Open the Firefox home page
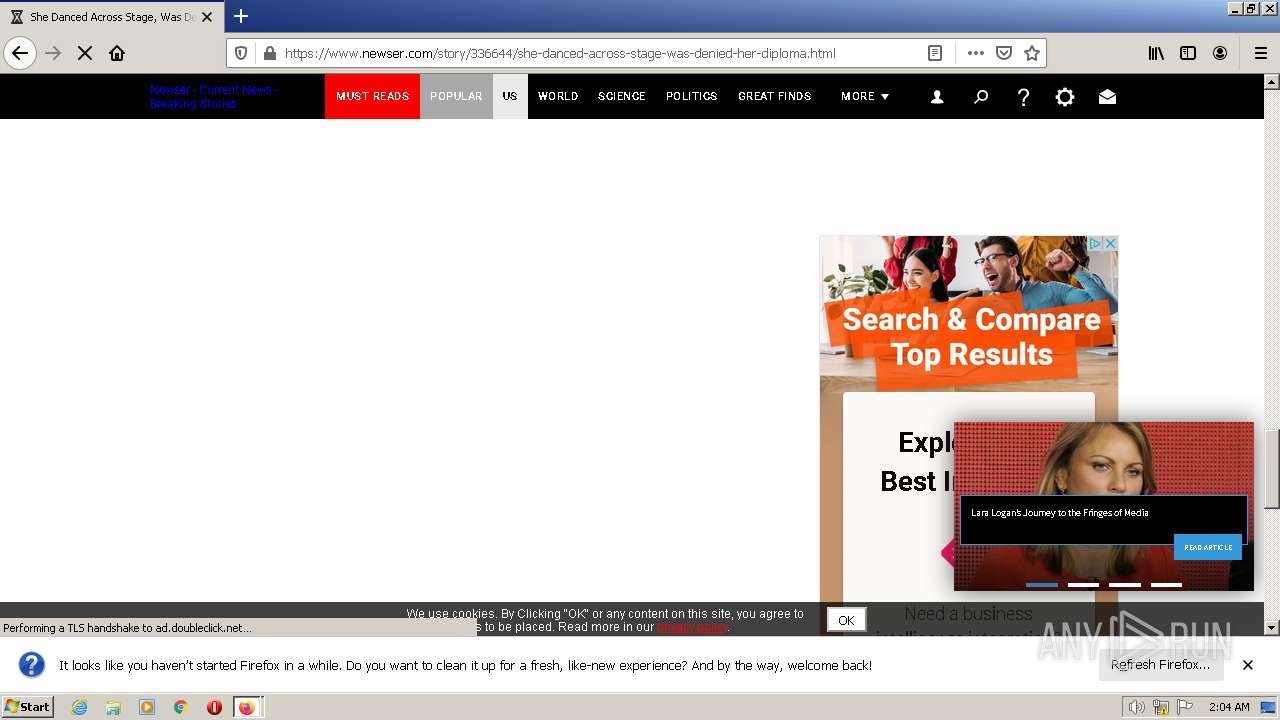The width and height of the screenshot is (1280, 720). pyautogui.click(x=117, y=53)
